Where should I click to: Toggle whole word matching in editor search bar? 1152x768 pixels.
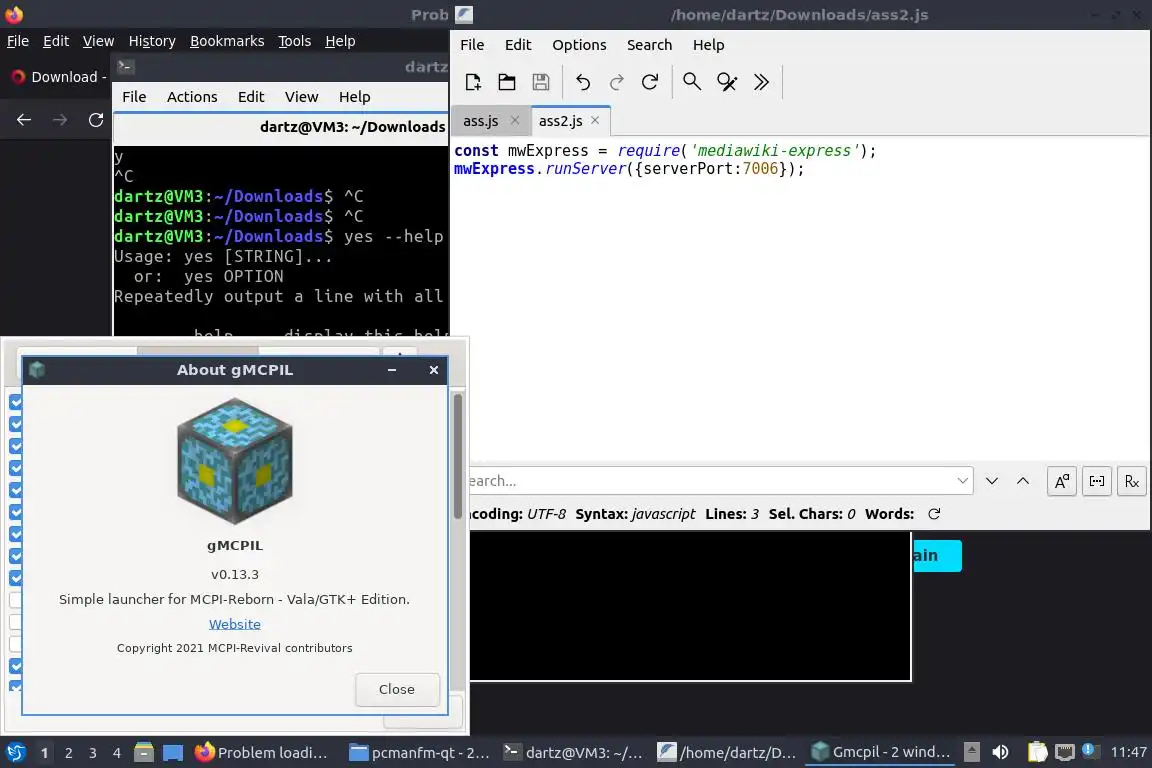[x=1097, y=481]
